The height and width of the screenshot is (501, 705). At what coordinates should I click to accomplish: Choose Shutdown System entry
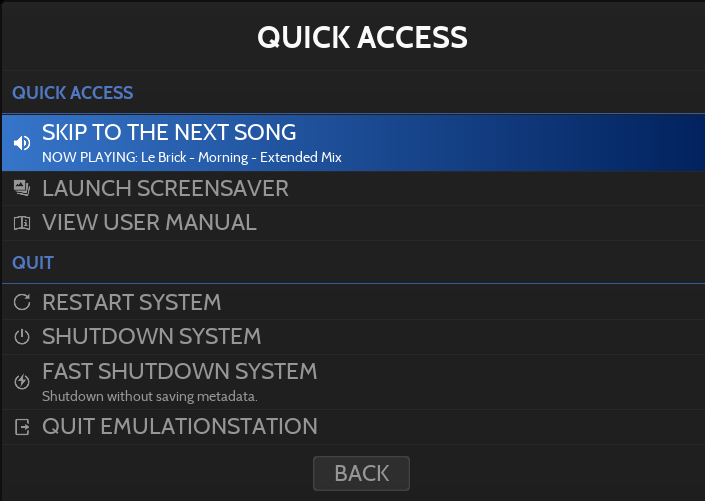pos(151,337)
